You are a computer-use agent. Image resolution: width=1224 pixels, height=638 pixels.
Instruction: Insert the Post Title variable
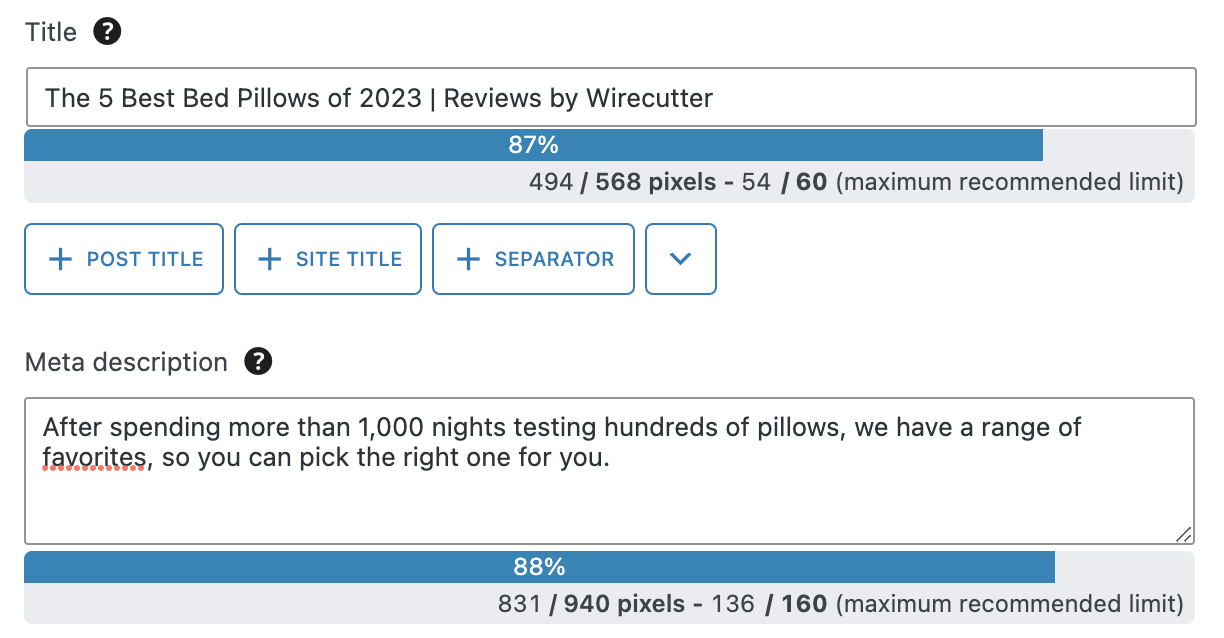point(123,258)
